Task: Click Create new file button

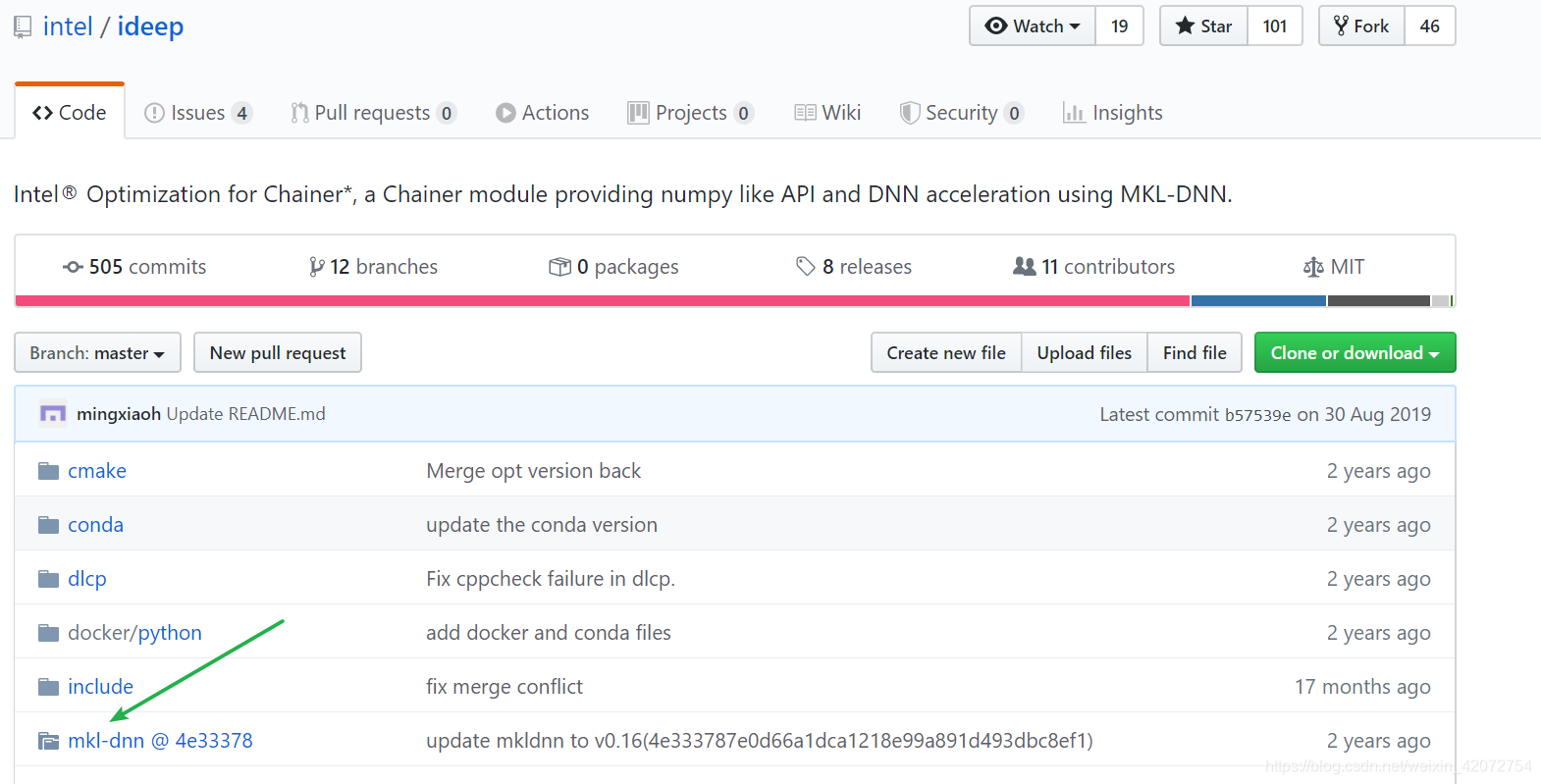Action: point(946,352)
